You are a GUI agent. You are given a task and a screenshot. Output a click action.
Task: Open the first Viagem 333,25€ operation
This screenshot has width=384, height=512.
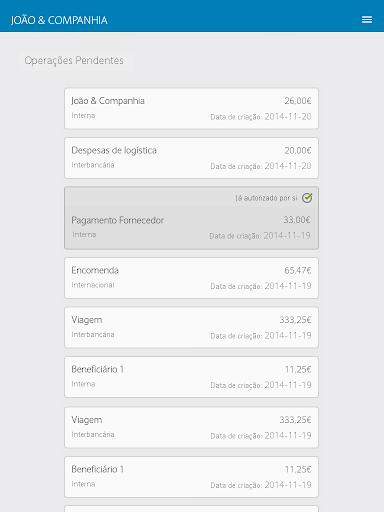[x=191, y=328]
